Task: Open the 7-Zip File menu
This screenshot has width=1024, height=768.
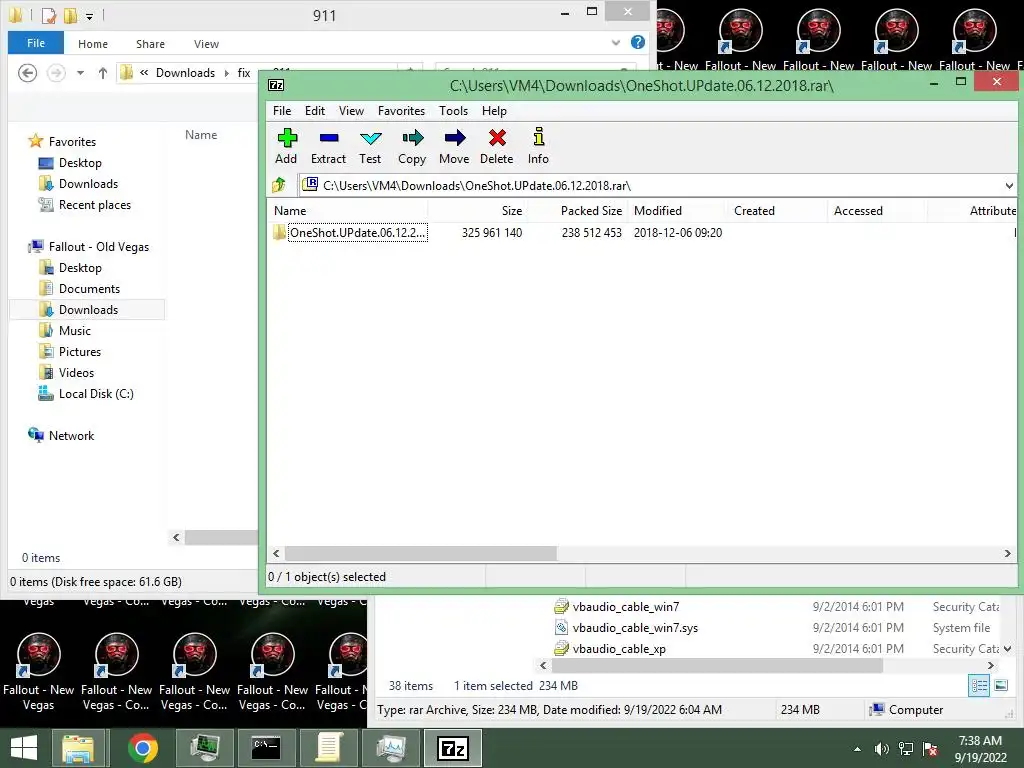Action: 281,111
